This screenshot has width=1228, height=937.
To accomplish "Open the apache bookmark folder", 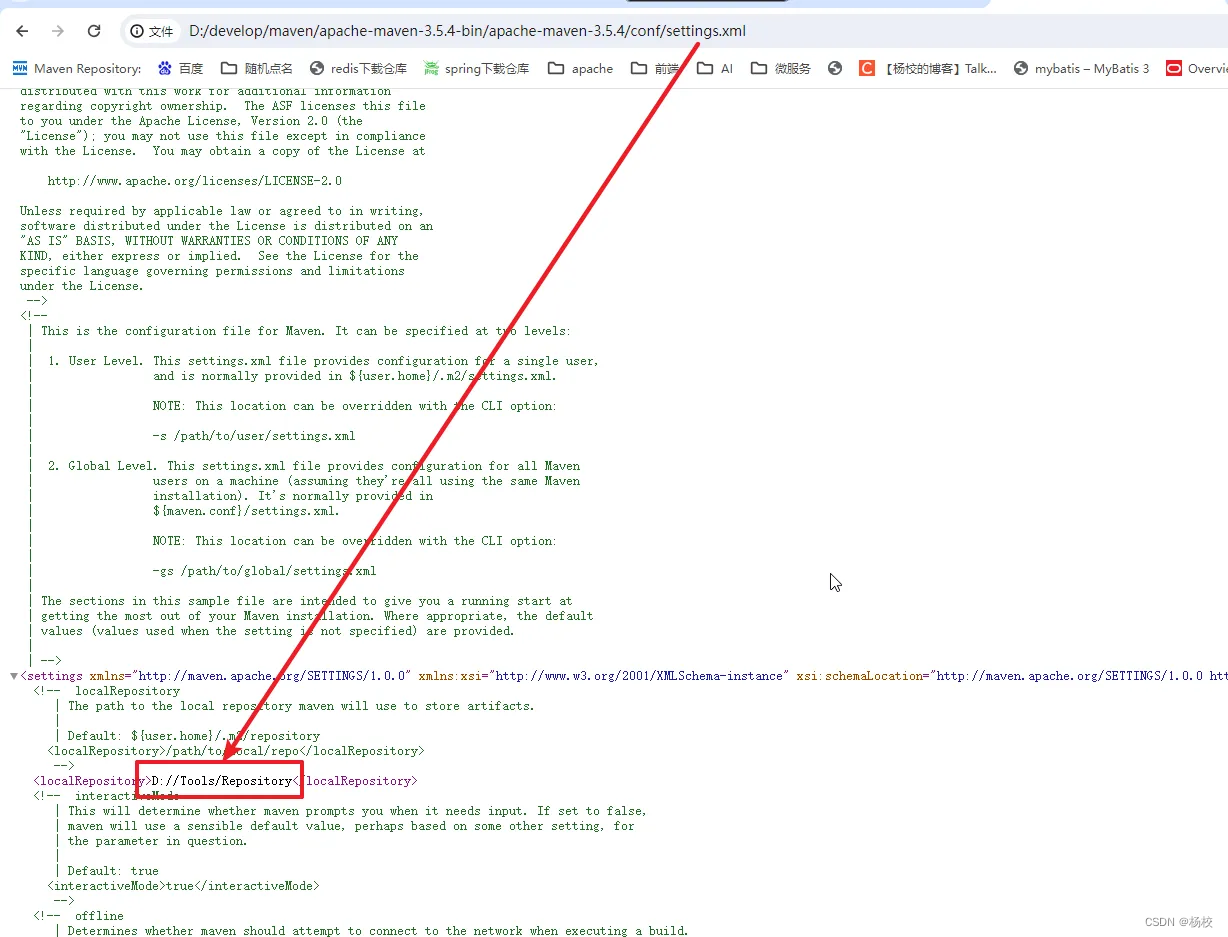I will (x=581, y=68).
